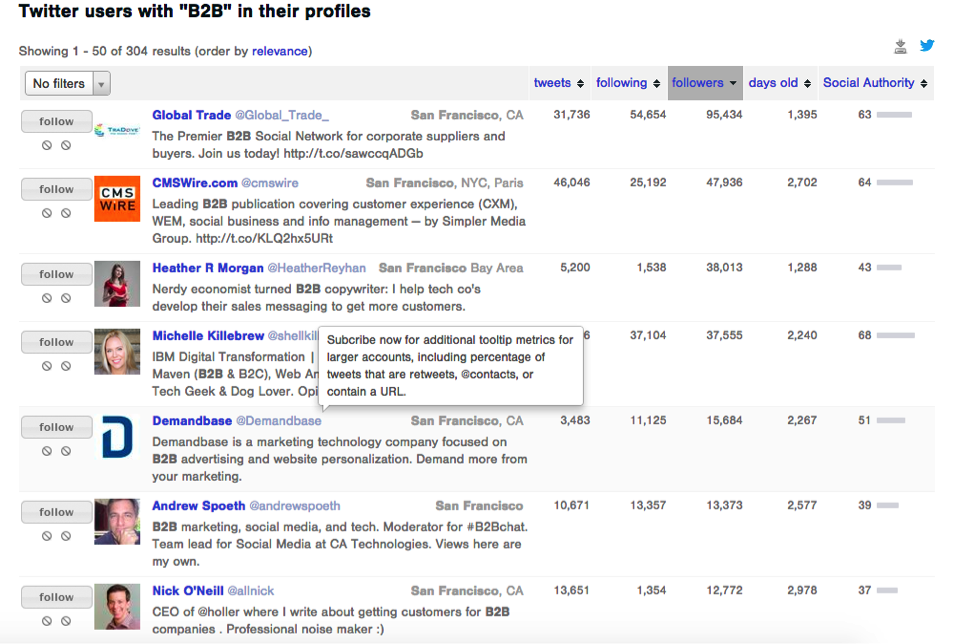Click Michelle Killebrew's profile photo
Viewport: 975px width, 644px height.
click(x=117, y=352)
